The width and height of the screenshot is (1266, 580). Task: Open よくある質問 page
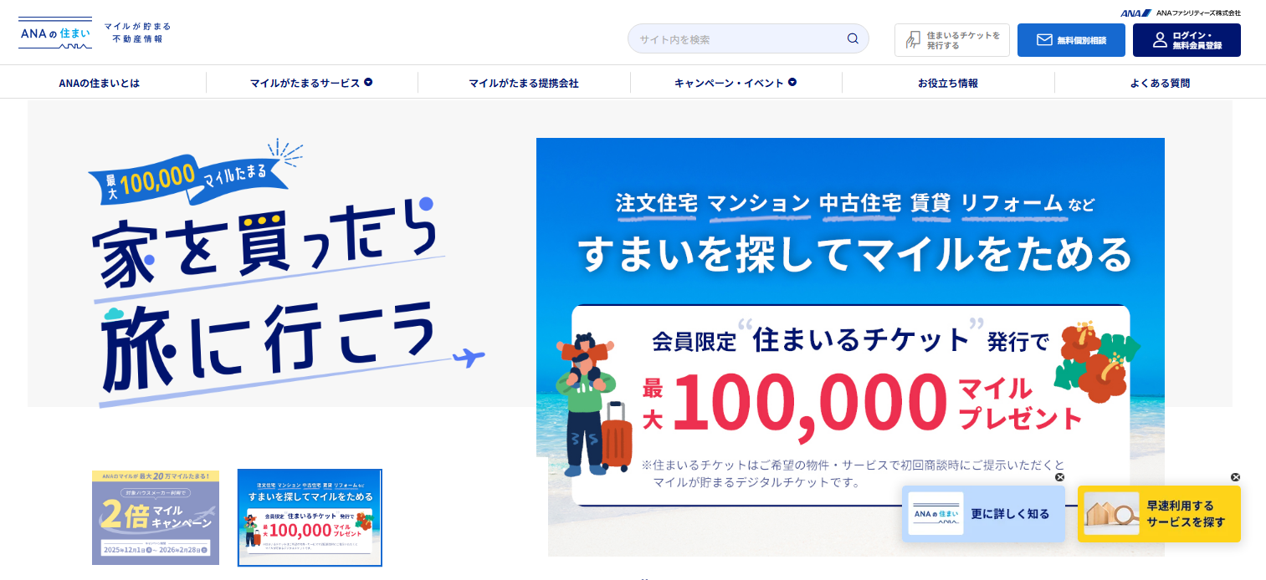(1160, 83)
